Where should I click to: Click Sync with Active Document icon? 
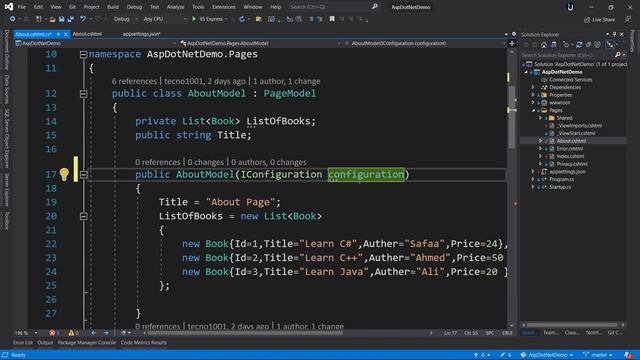[x=579, y=45]
